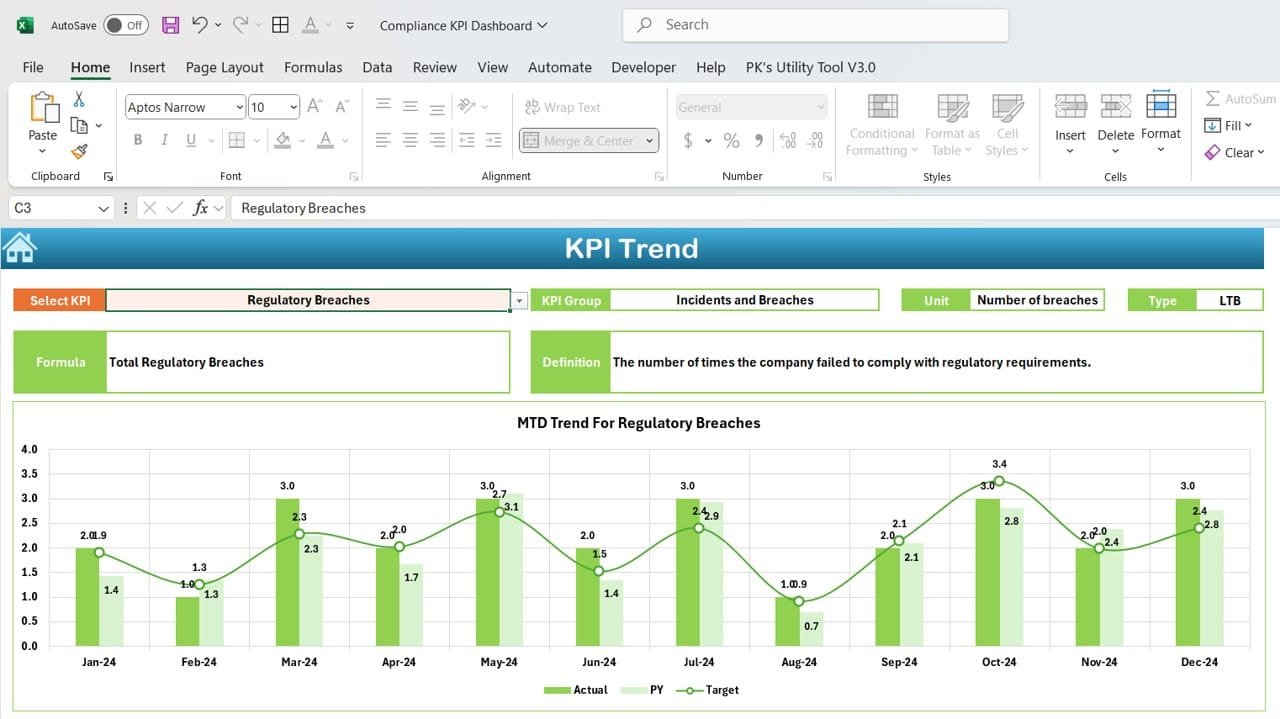Toggle Bold formatting
Screen dimensions: 1280x719
point(138,140)
